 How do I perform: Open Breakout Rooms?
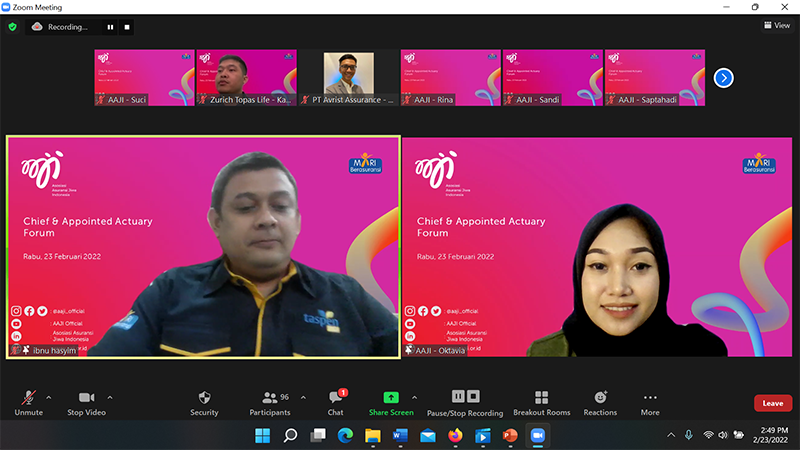(542, 403)
